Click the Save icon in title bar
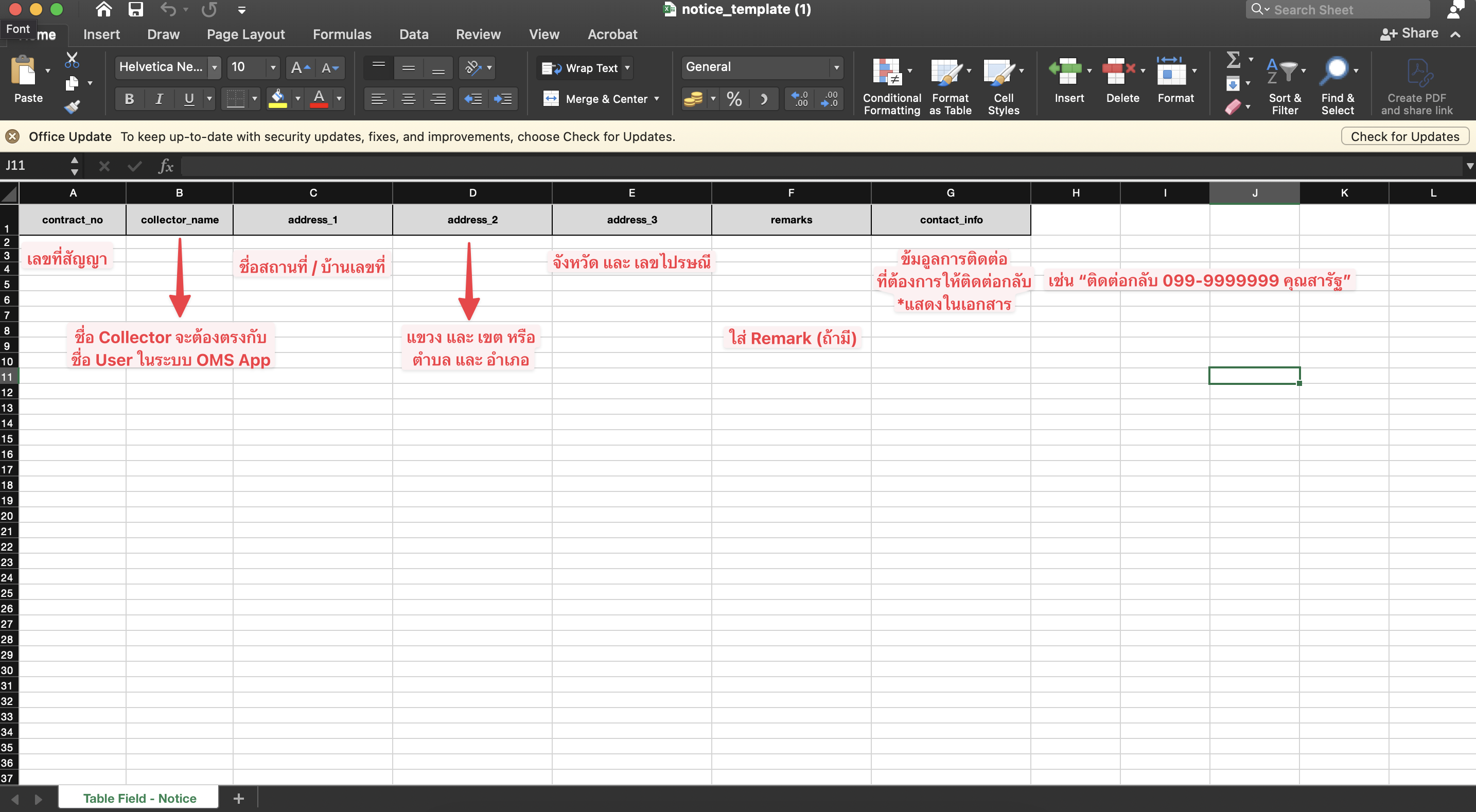 (135, 9)
